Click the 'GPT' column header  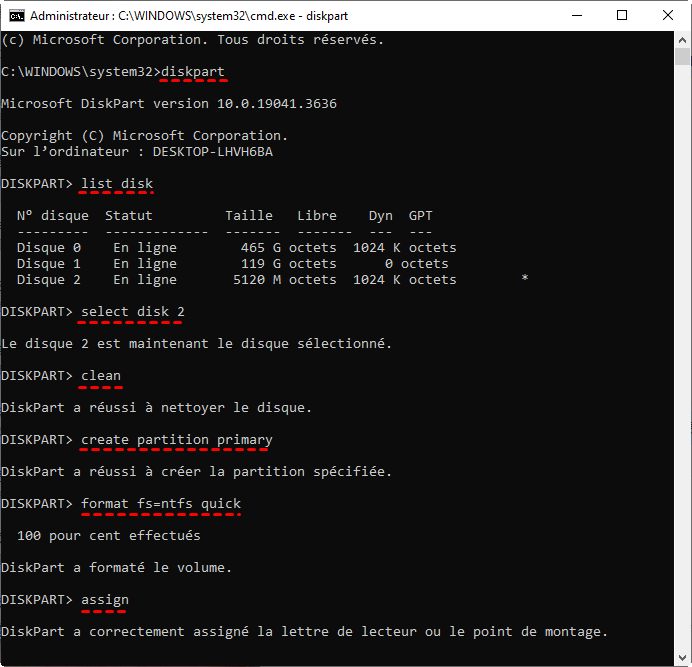pyautogui.click(x=421, y=216)
